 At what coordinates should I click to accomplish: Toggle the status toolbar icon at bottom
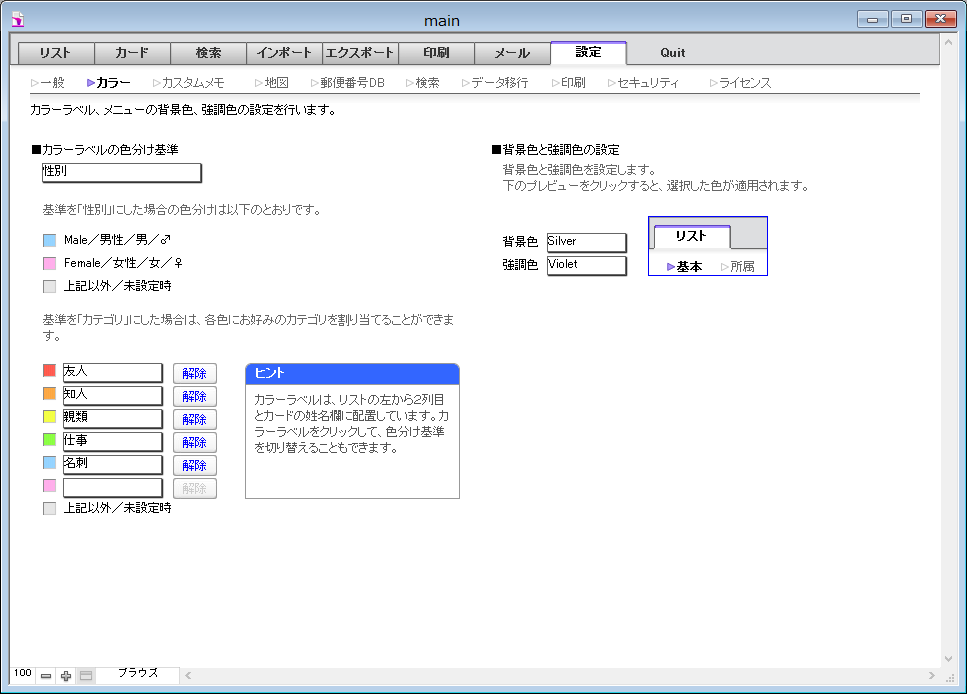pyautogui.click(x=86, y=676)
